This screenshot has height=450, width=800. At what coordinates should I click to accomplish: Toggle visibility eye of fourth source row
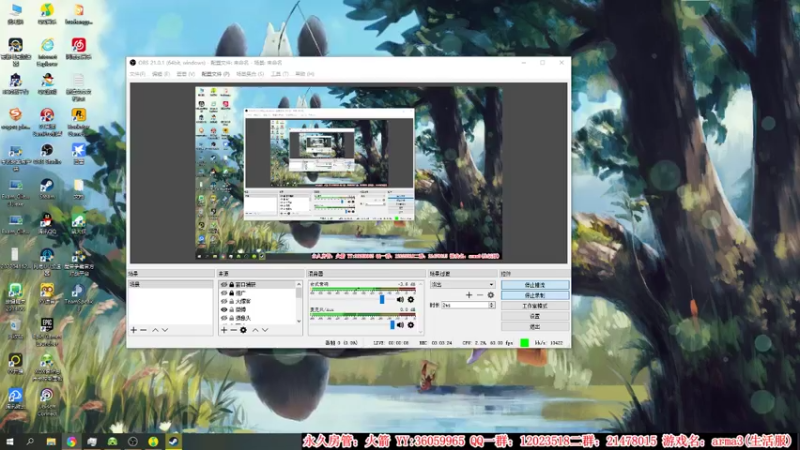click(224, 309)
